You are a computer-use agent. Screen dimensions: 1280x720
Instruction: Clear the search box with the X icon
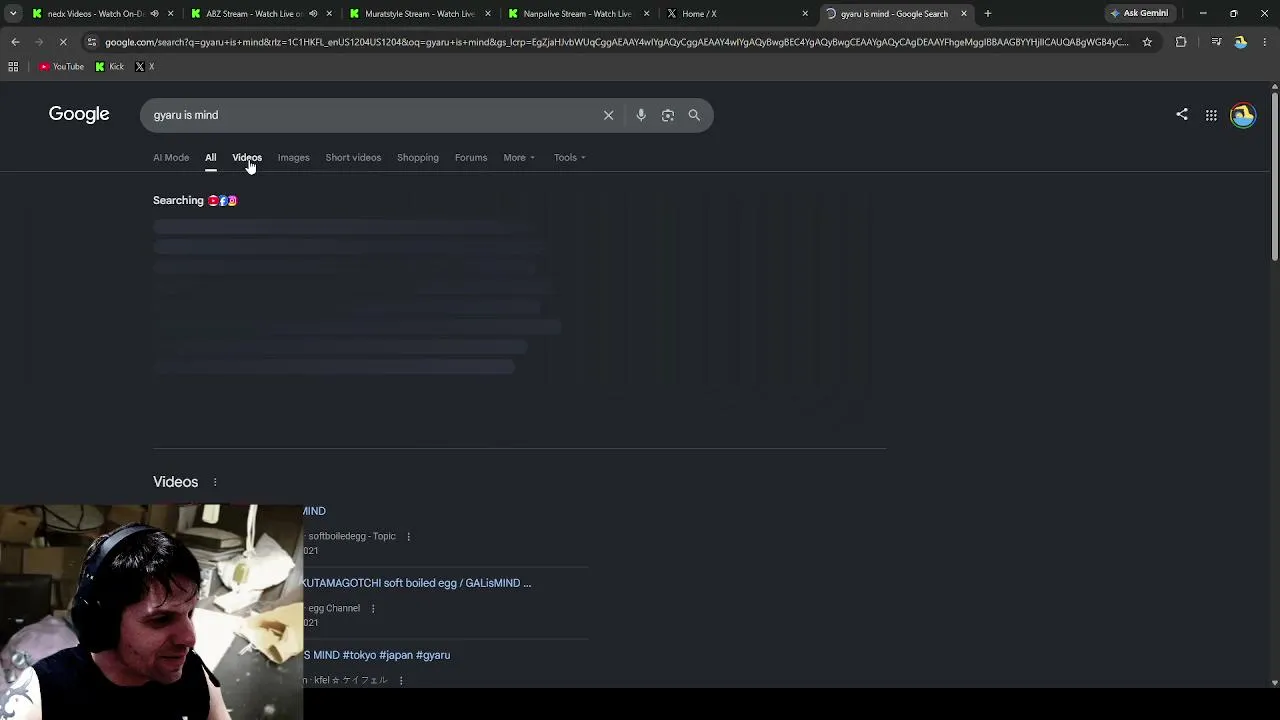(x=608, y=115)
